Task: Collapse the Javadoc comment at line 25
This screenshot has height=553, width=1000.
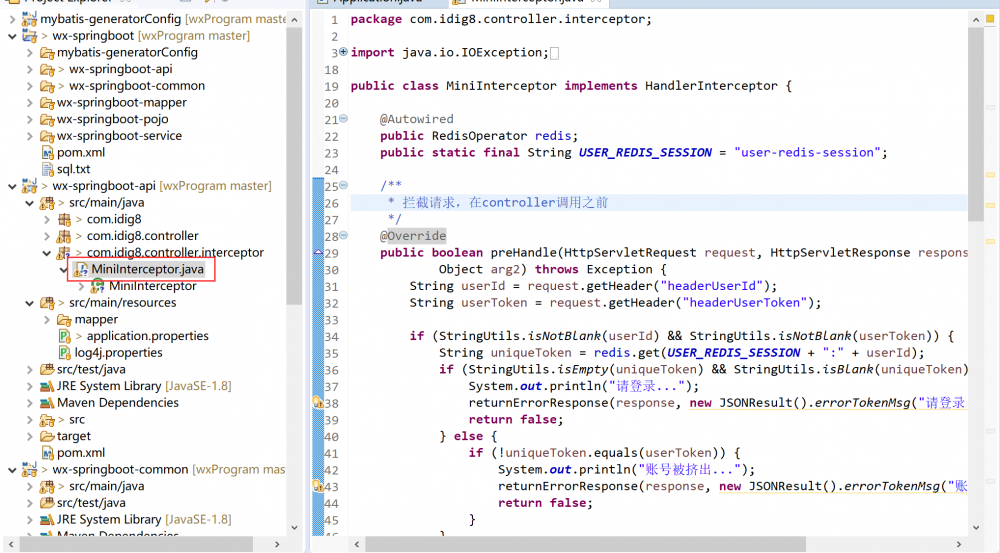Action: click(343, 185)
